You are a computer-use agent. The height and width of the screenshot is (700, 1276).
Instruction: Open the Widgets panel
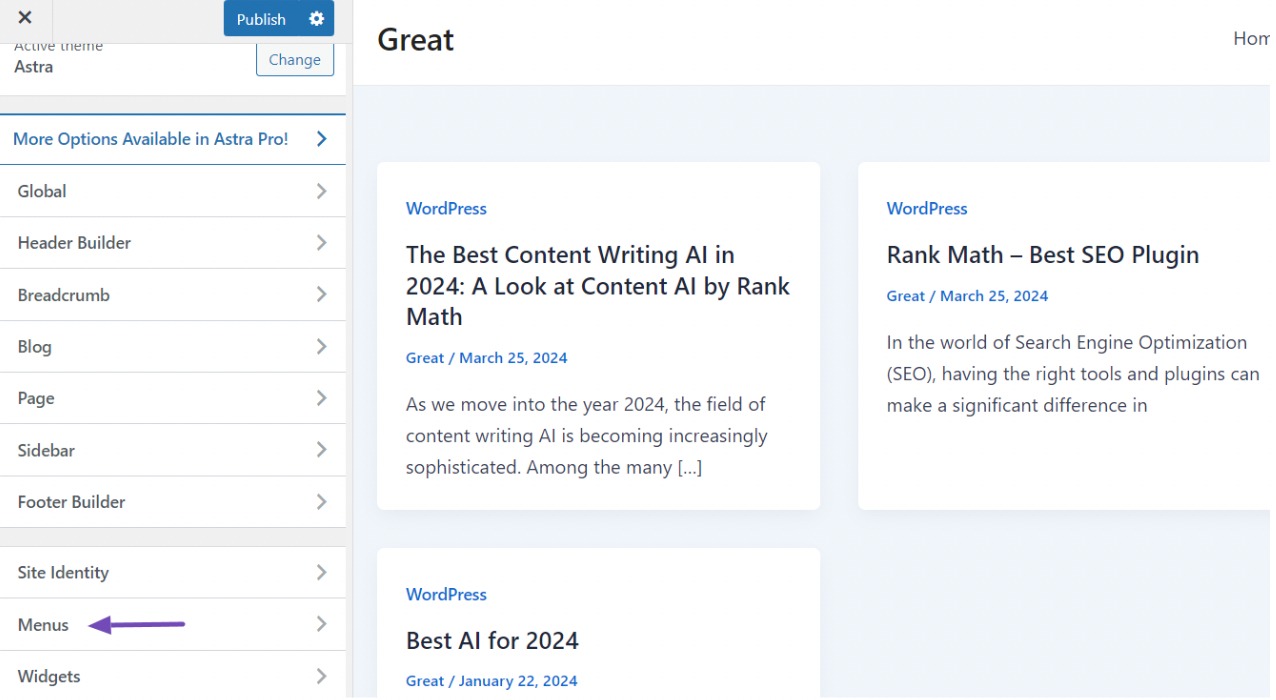[x=173, y=676]
